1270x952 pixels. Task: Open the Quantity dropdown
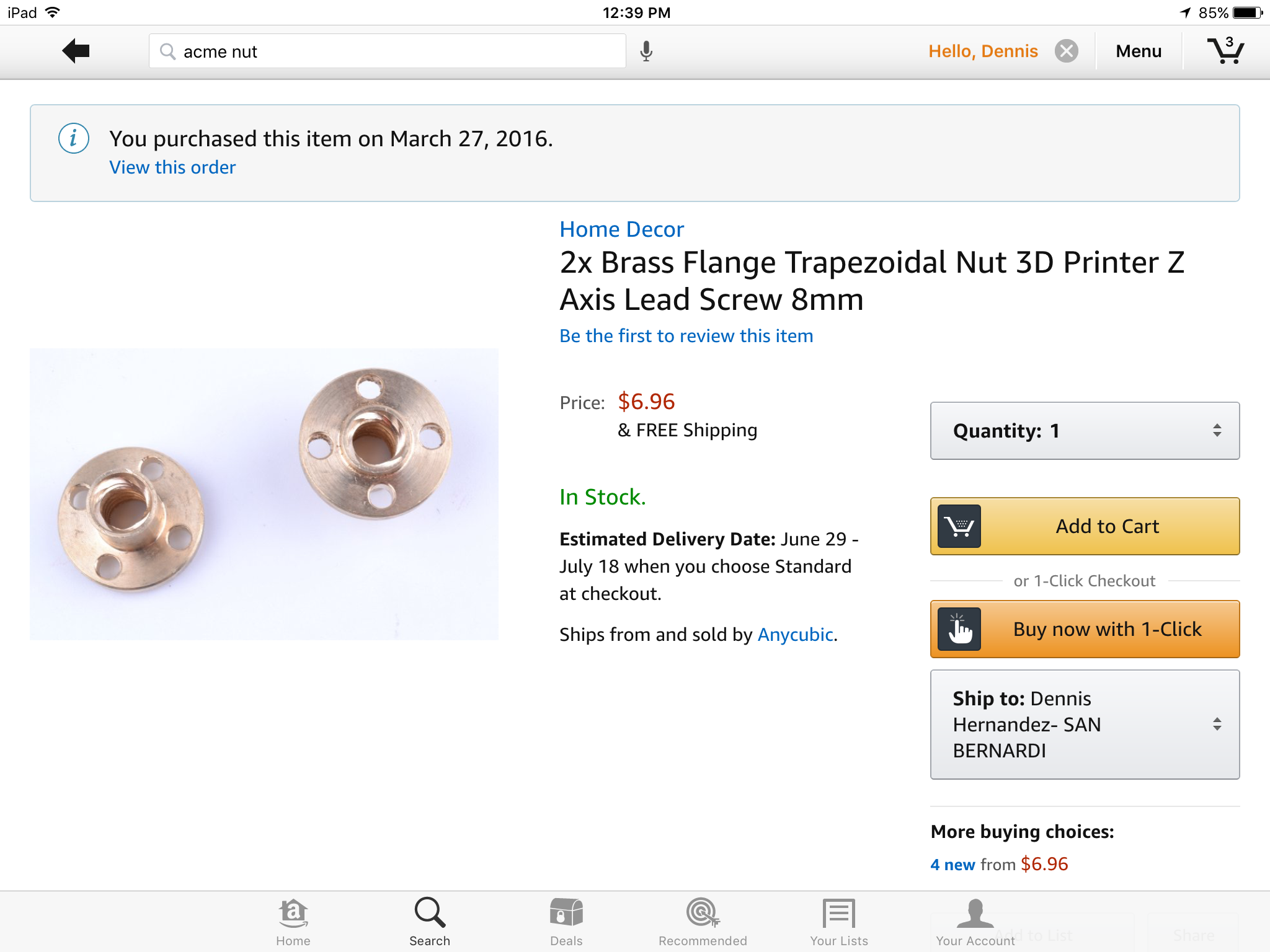point(1085,431)
